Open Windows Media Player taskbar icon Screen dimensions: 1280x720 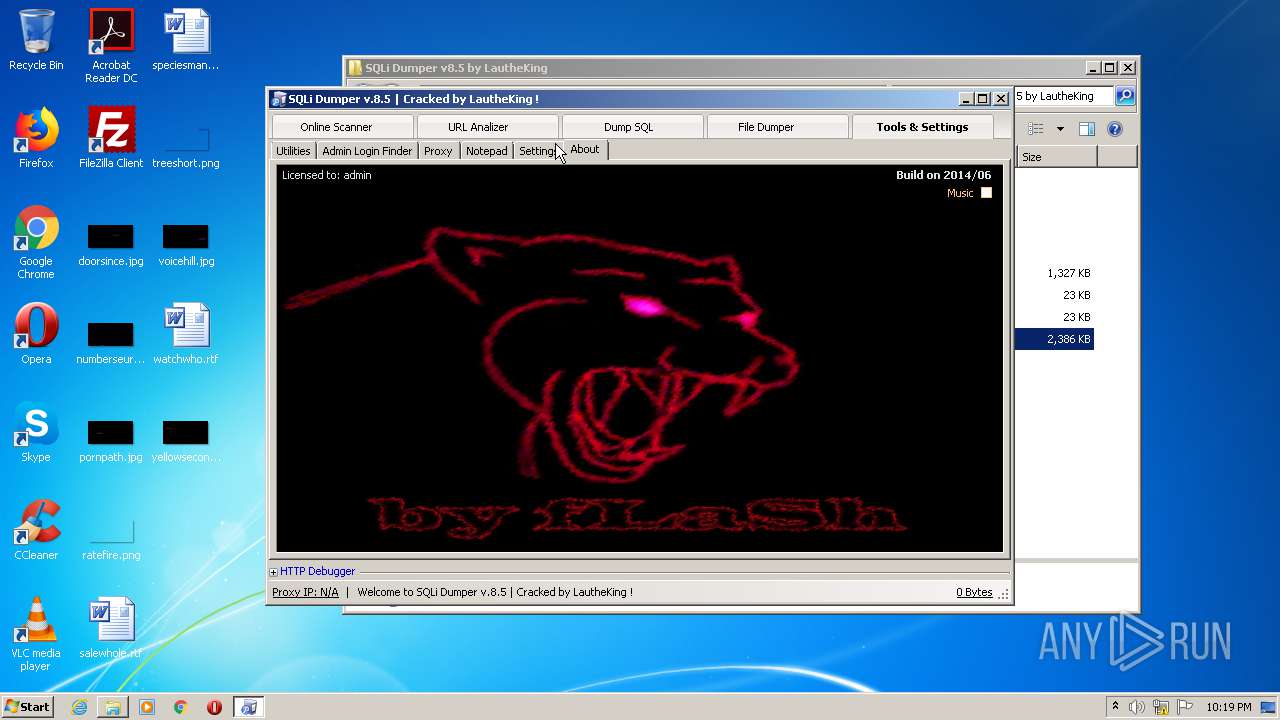(x=147, y=707)
